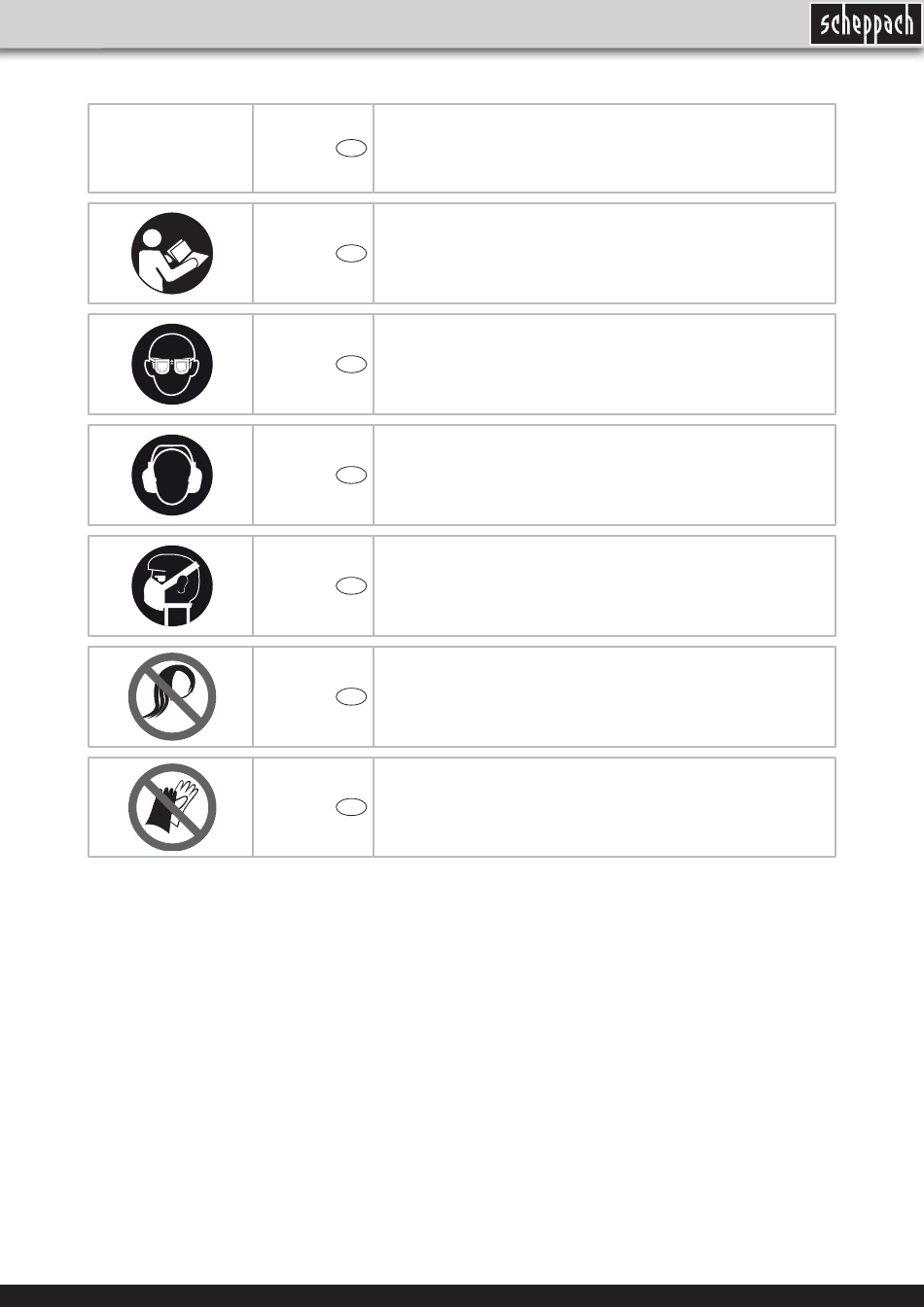The image size is (924, 1307).
Task: Click the empty symbol cell in the top row
Action: [171, 149]
